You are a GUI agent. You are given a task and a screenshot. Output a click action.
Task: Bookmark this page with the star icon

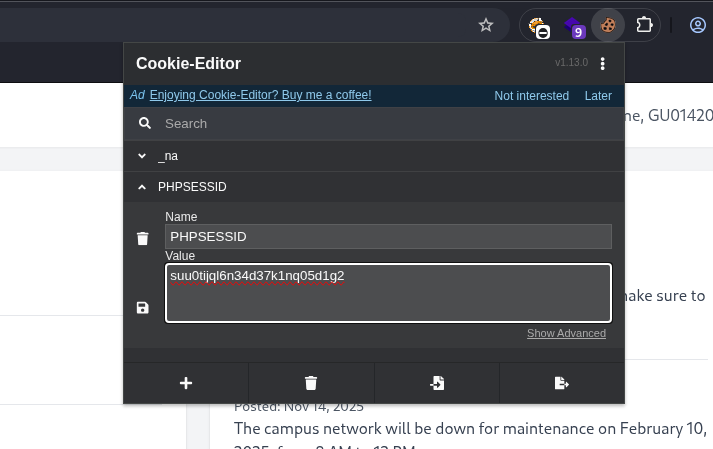486,25
